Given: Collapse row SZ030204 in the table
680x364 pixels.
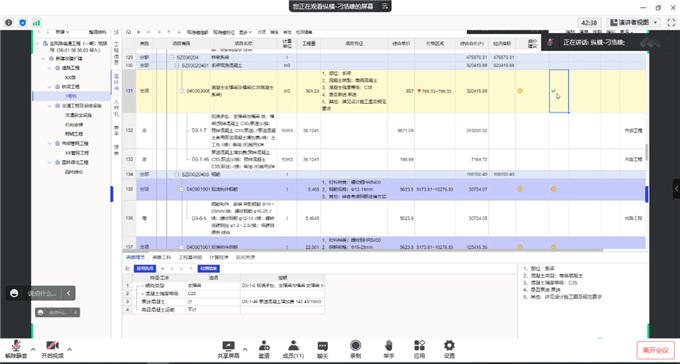Looking at the screenshot, I should point(172,57).
